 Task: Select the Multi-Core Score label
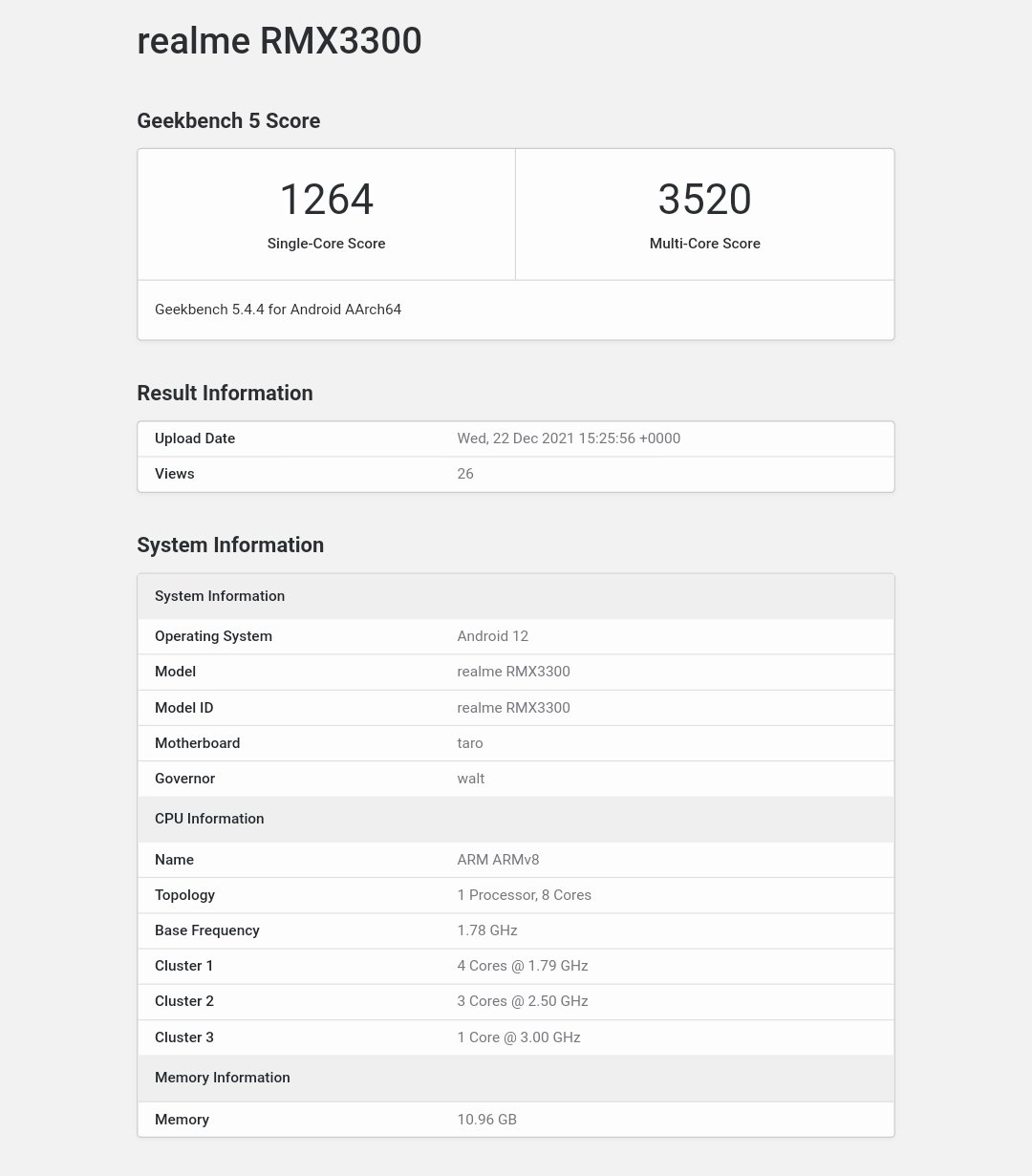(x=704, y=244)
